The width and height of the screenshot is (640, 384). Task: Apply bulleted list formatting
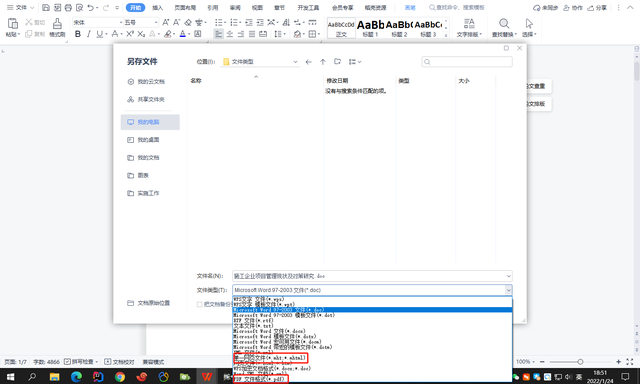tap(218, 22)
